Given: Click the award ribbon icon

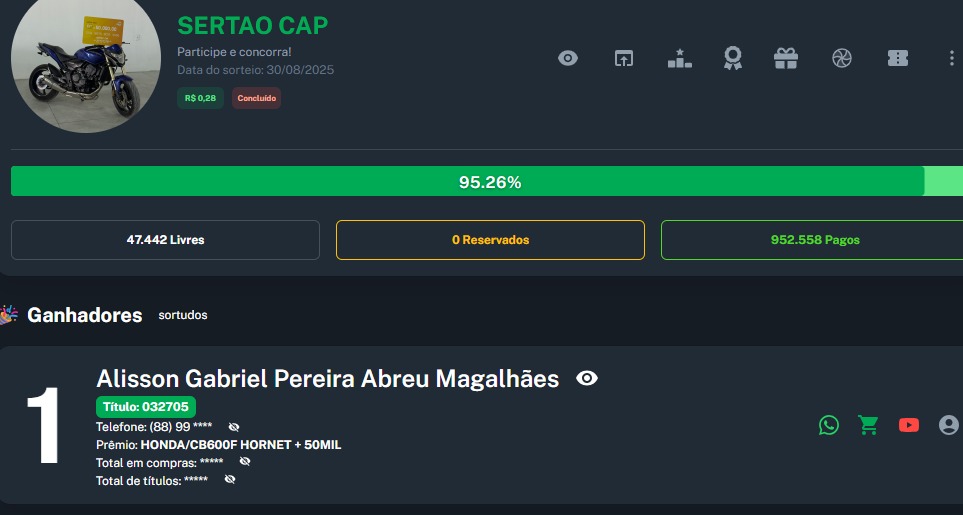Looking at the screenshot, I should click(733, 58).
